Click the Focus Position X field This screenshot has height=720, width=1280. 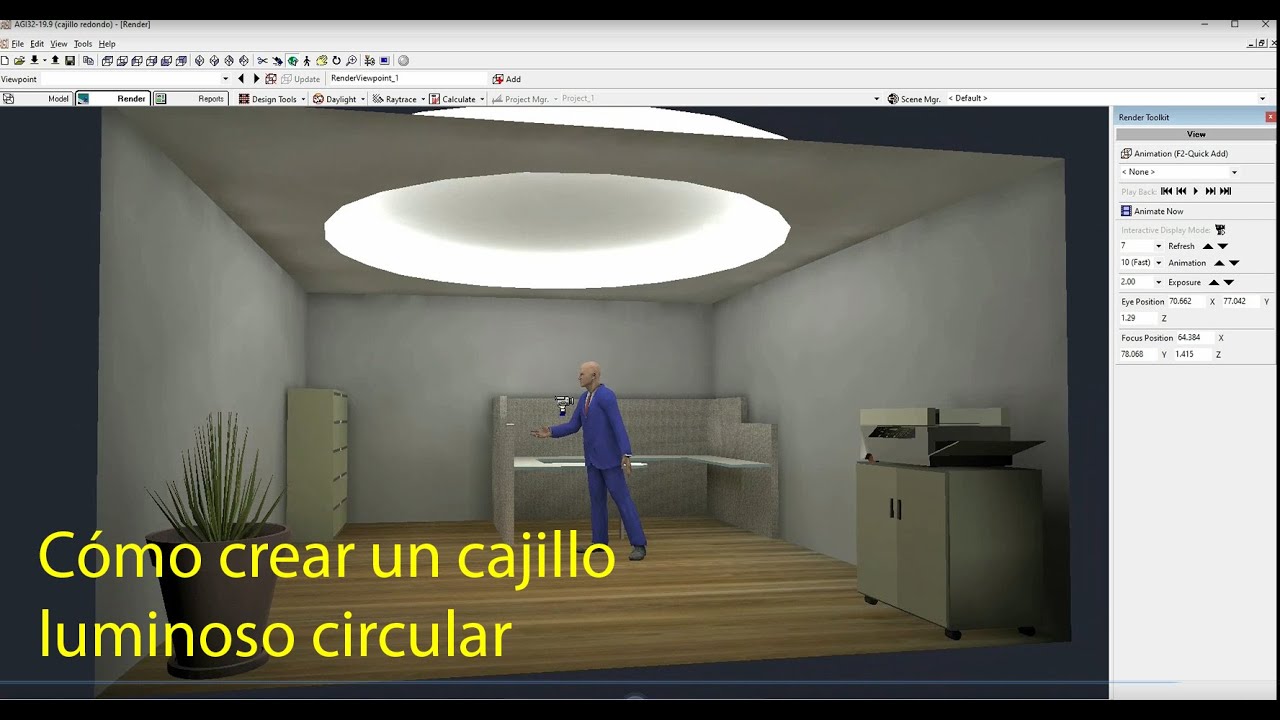(1195, 338)
